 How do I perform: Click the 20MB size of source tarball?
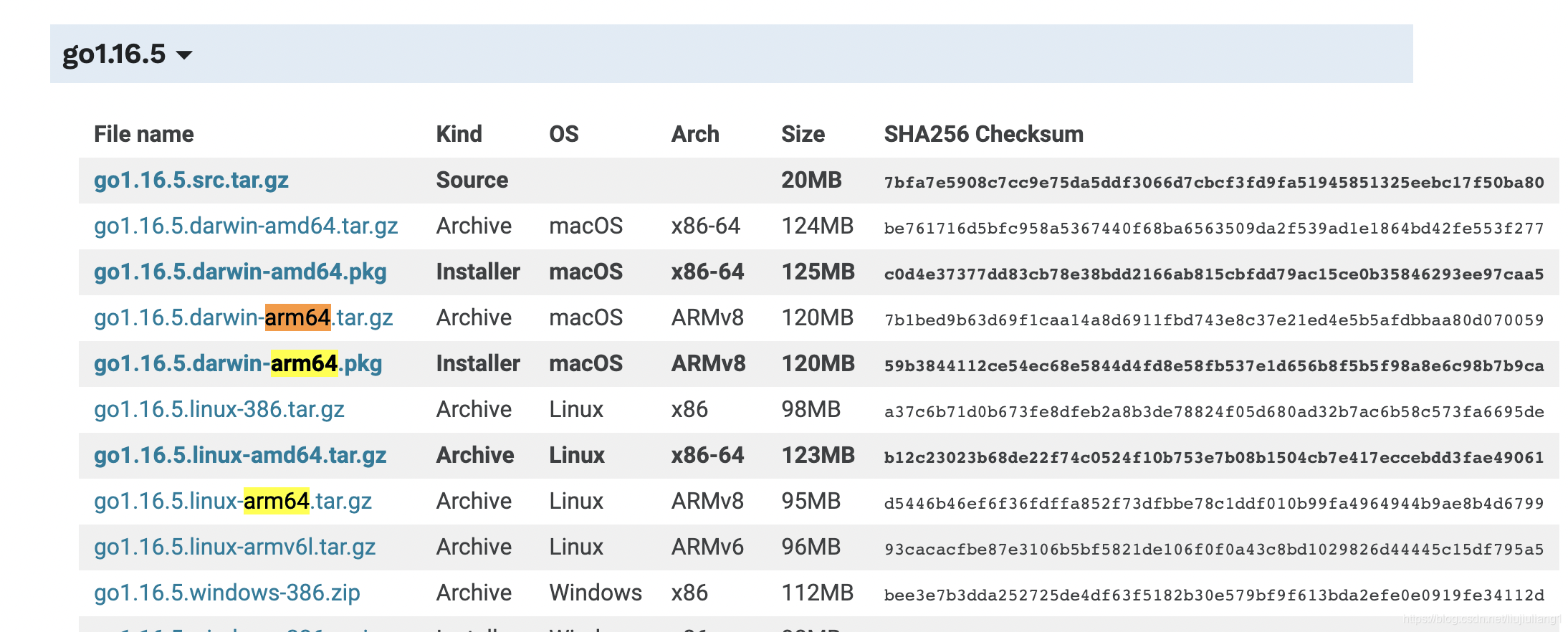pos(811,180)
